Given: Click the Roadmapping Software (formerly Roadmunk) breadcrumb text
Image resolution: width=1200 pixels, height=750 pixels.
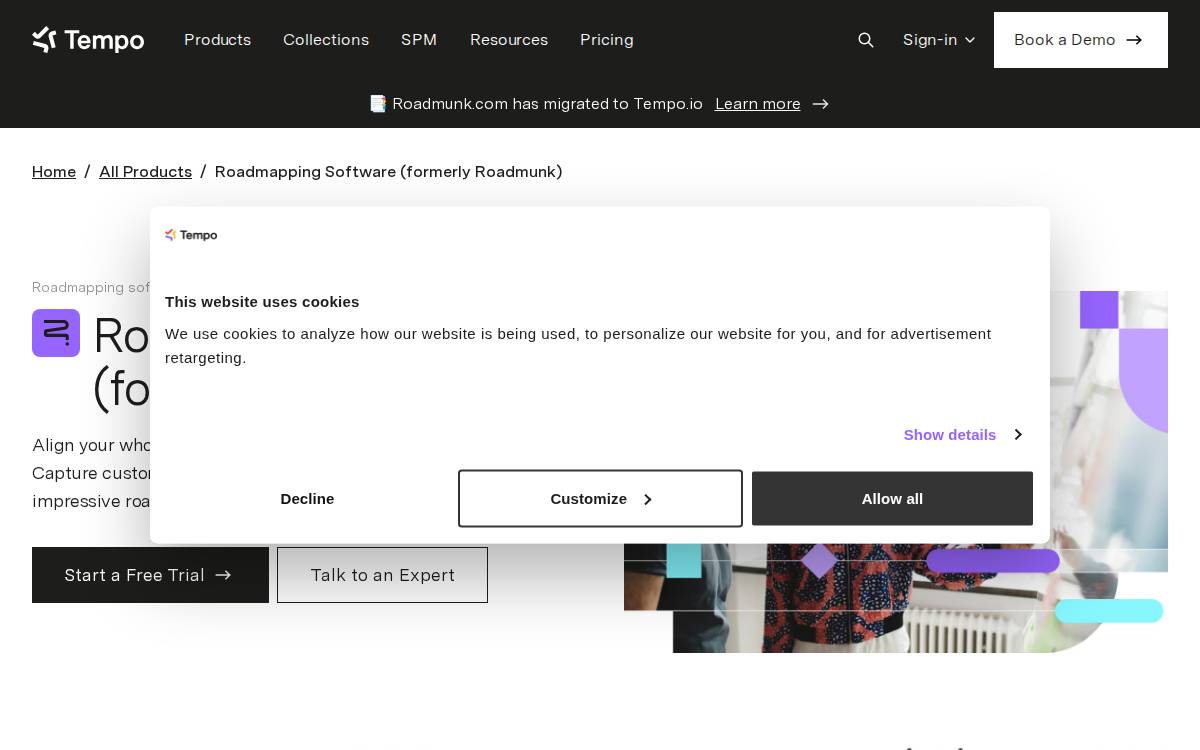Looking at the screenshot, I should [x=389, y=172].
